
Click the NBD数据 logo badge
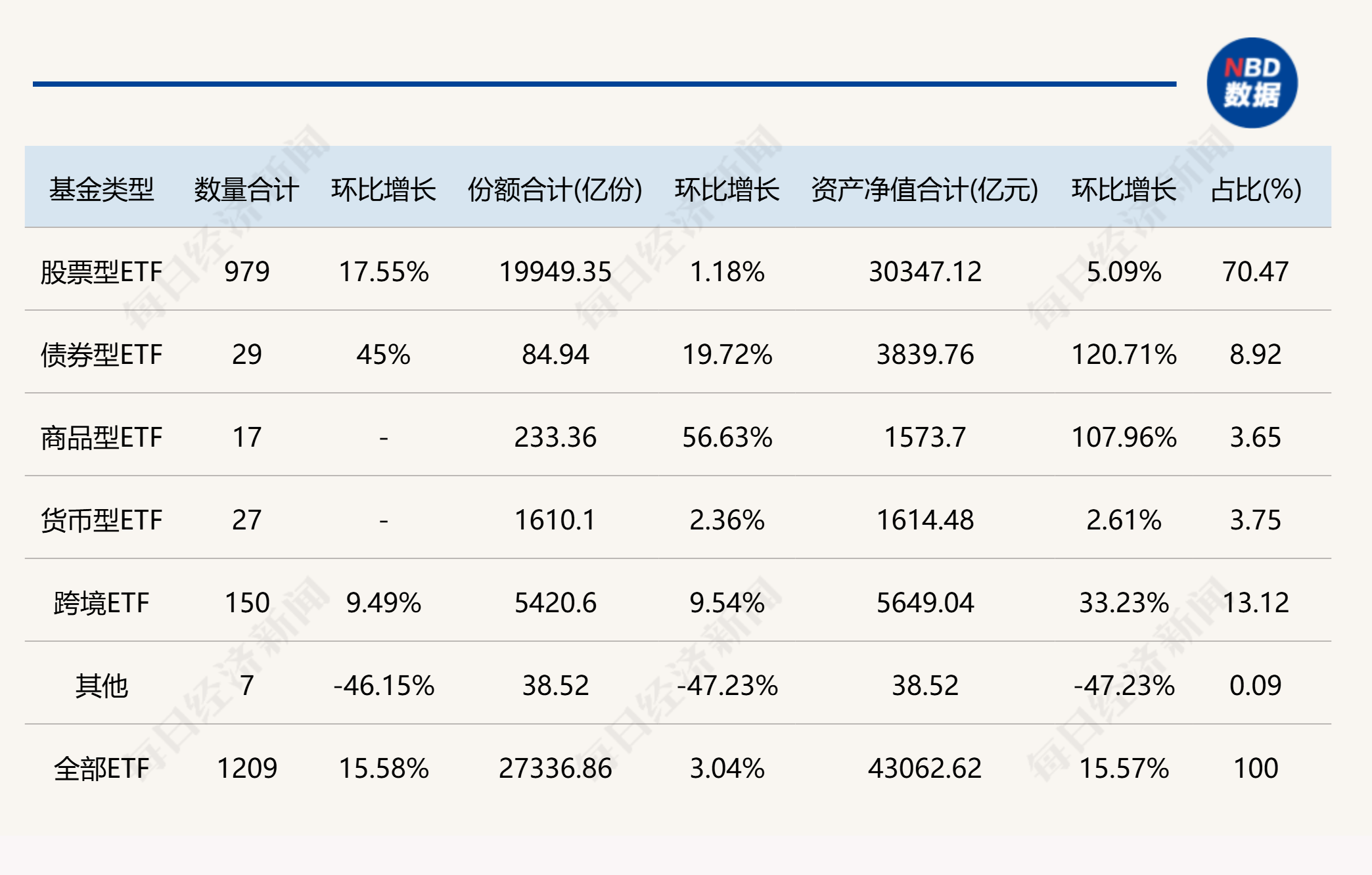coord(1252,83)
